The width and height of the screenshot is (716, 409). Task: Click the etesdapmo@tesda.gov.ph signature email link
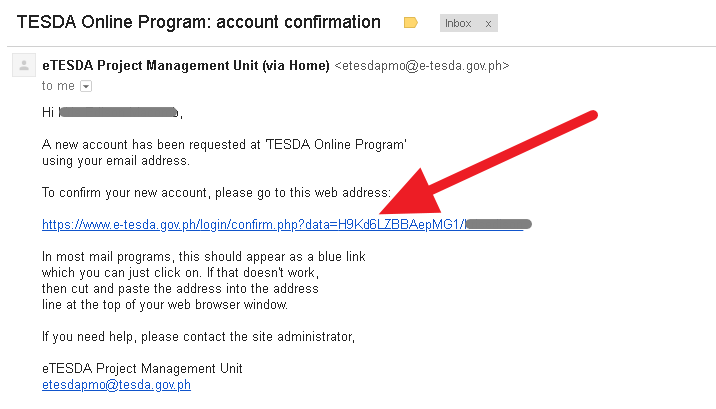tap(116, 385)
